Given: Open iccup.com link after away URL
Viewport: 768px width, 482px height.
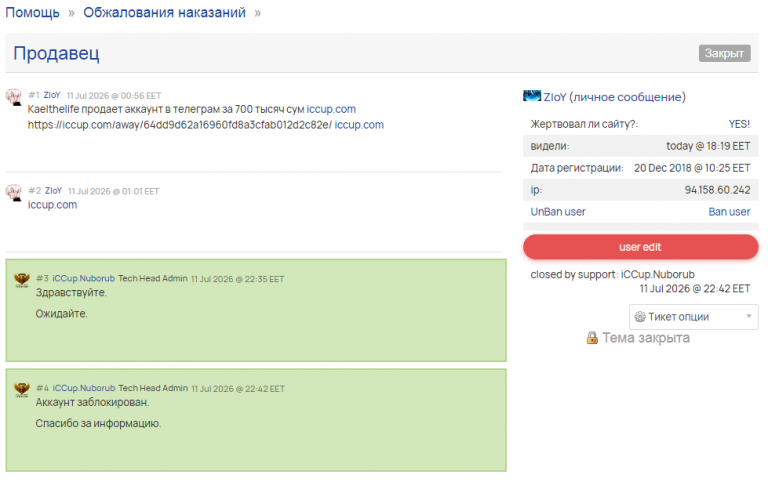Looking at the screenshot, I should (359, 125).
